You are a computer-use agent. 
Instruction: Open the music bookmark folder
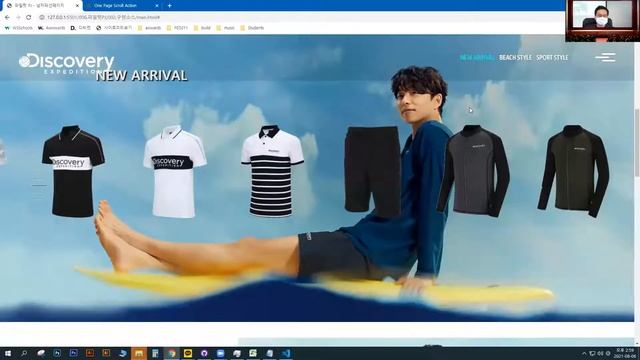[226, 28]
